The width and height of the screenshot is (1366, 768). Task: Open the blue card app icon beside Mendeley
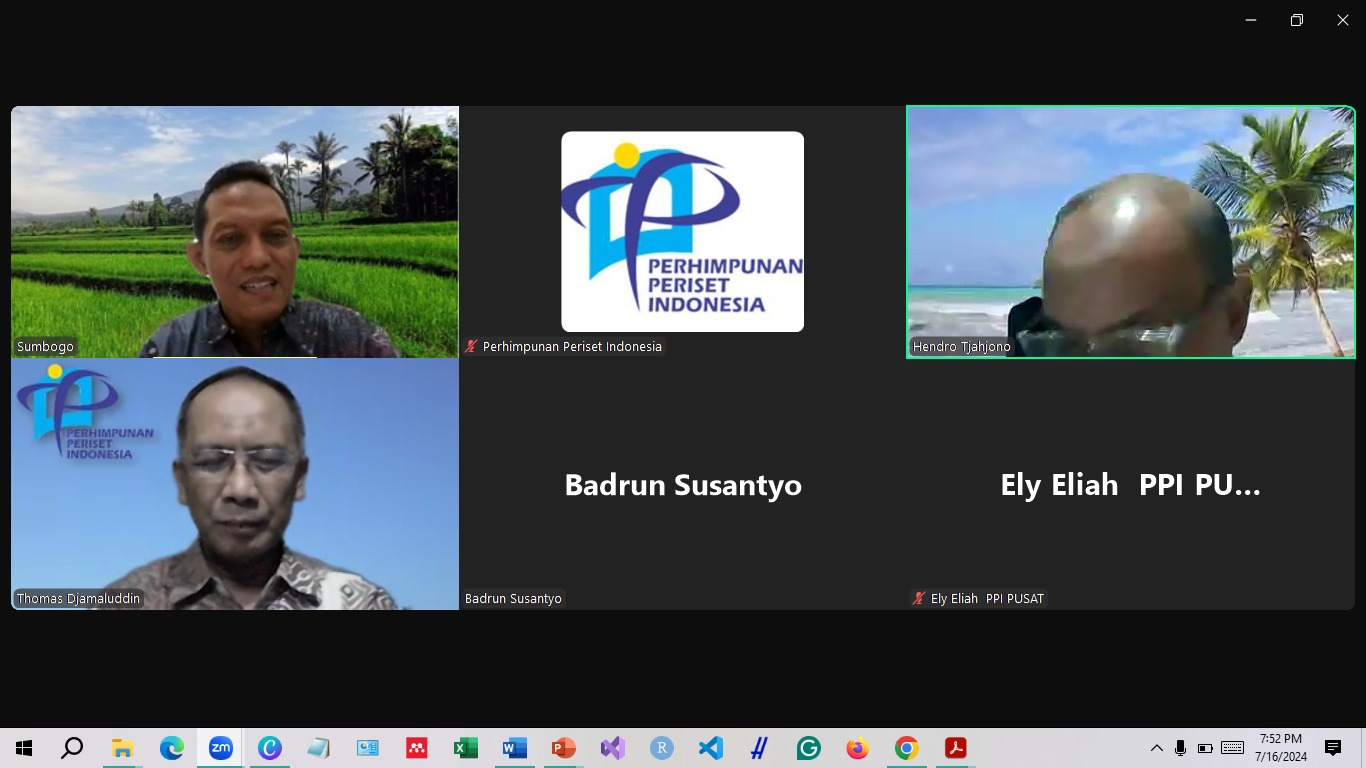pos(367,748)
